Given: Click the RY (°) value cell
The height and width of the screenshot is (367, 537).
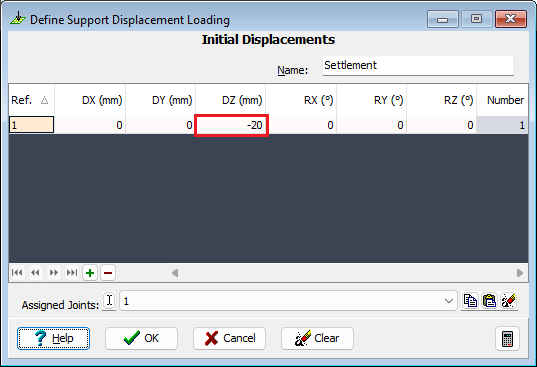Looking at the screenshot, I should click(x=372, y=125).
